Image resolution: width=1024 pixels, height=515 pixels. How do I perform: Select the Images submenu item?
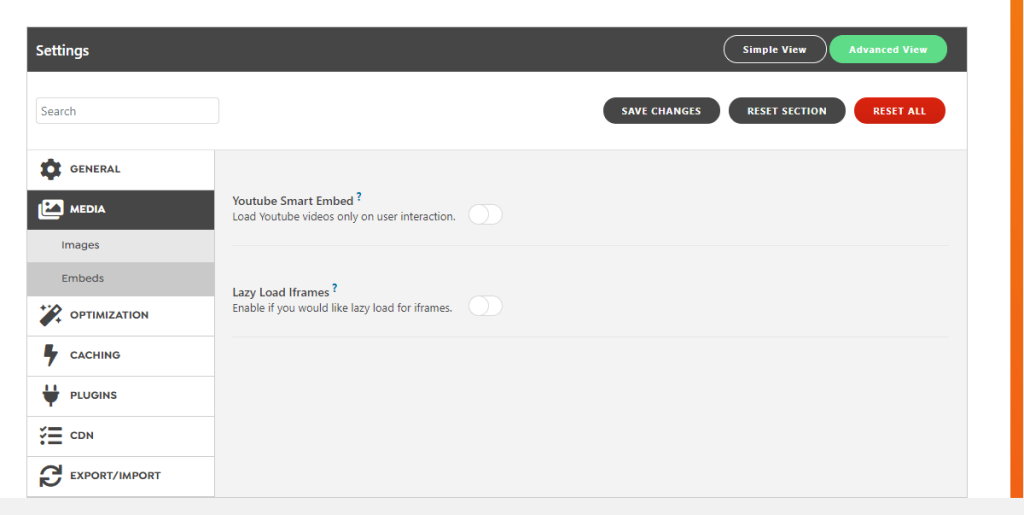pyautogui.click(x=121, y=245)
